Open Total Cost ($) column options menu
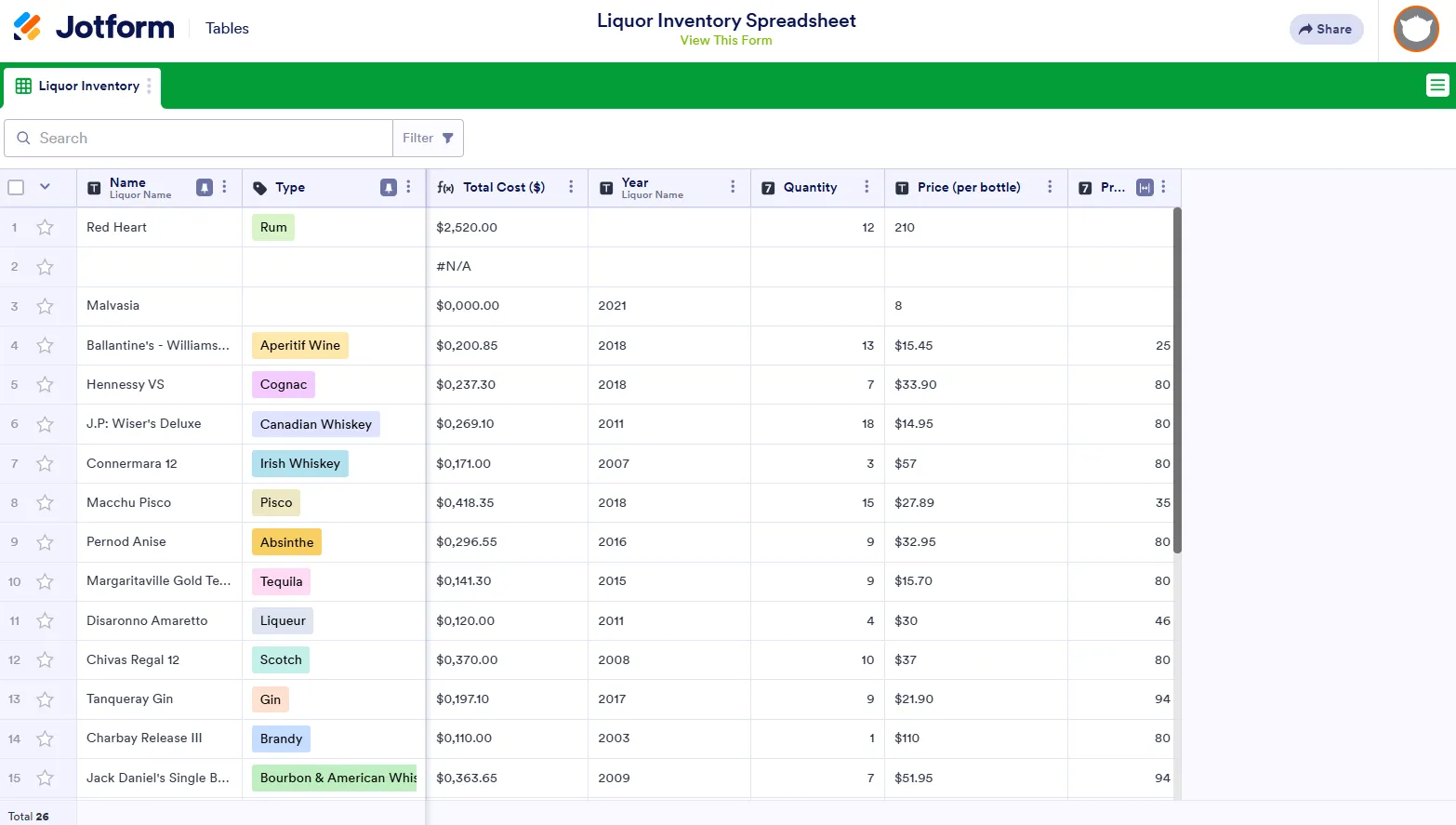The width and height of the screenshot is (1456, 825). tap(571, 187)
